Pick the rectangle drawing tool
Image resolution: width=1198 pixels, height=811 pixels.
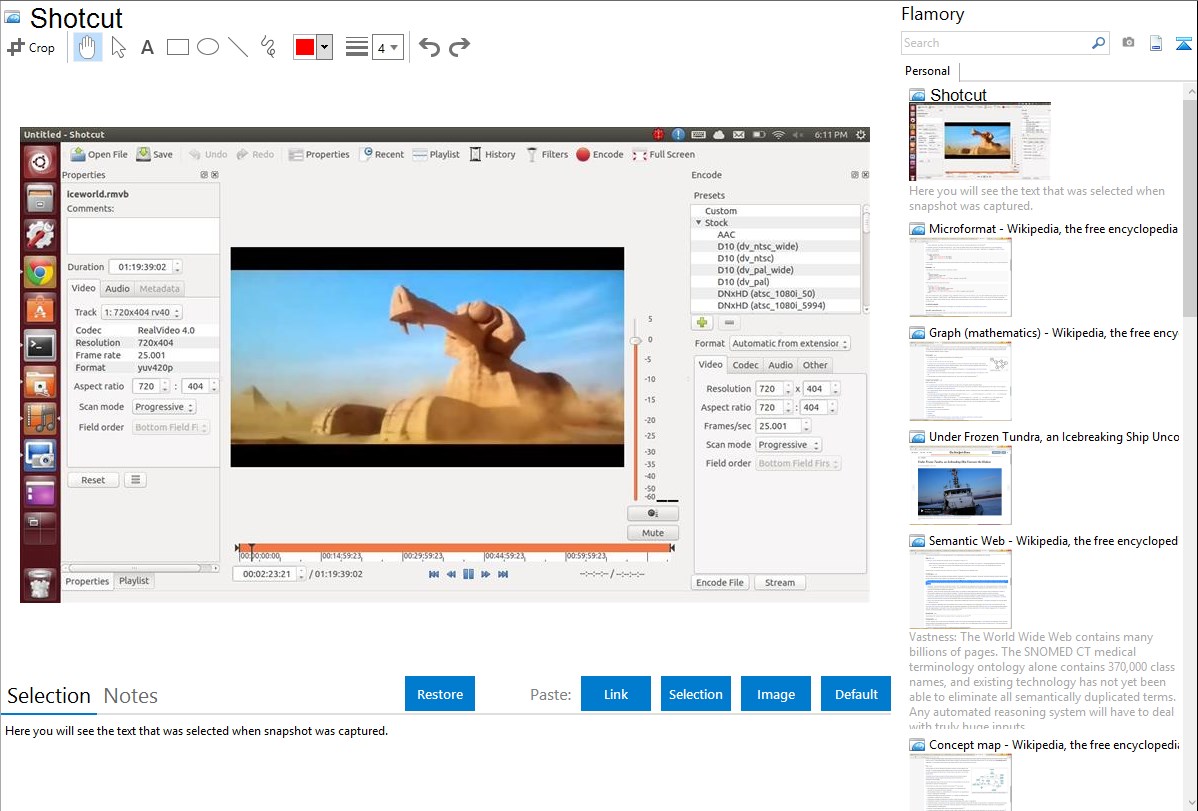coord(177,47)
